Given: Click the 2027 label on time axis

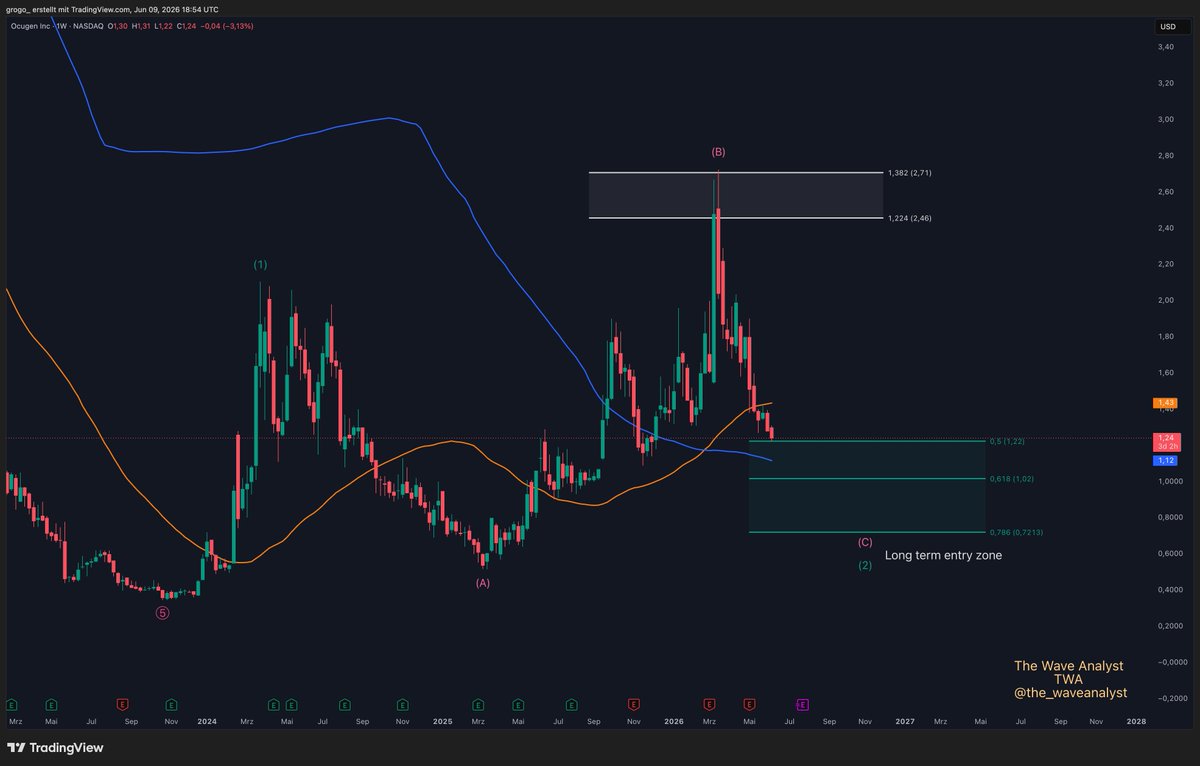Looking at the screenshot, I should click(x=905, y=721).
